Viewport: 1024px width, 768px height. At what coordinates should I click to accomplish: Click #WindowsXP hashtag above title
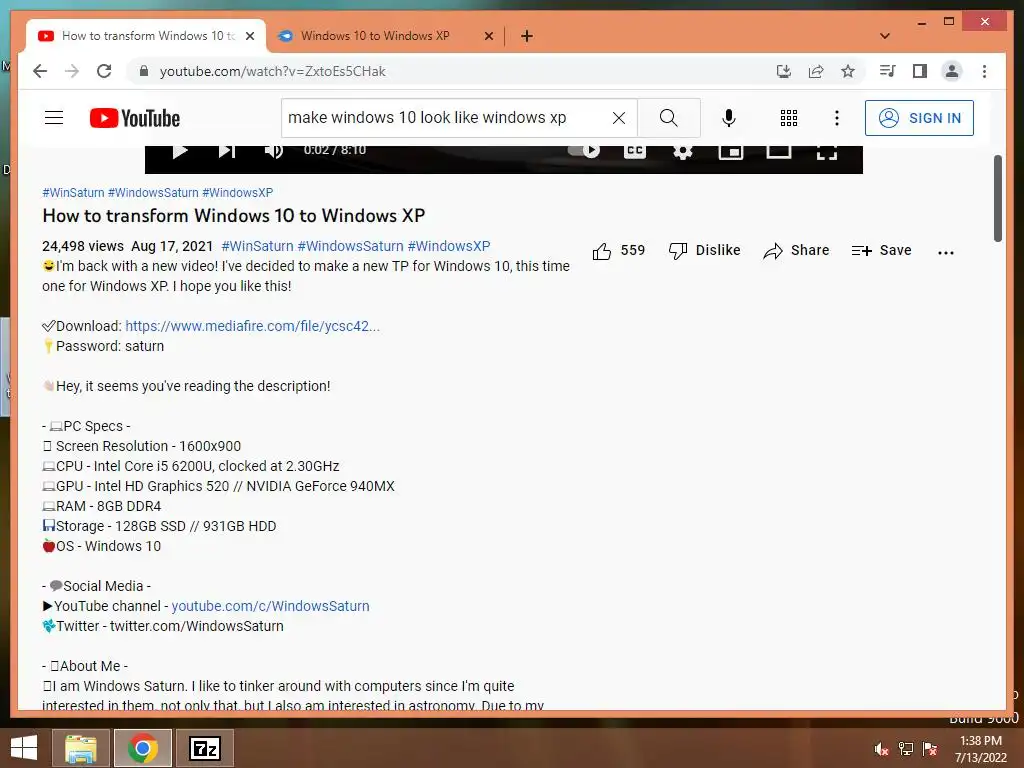[x=237, y=193]
